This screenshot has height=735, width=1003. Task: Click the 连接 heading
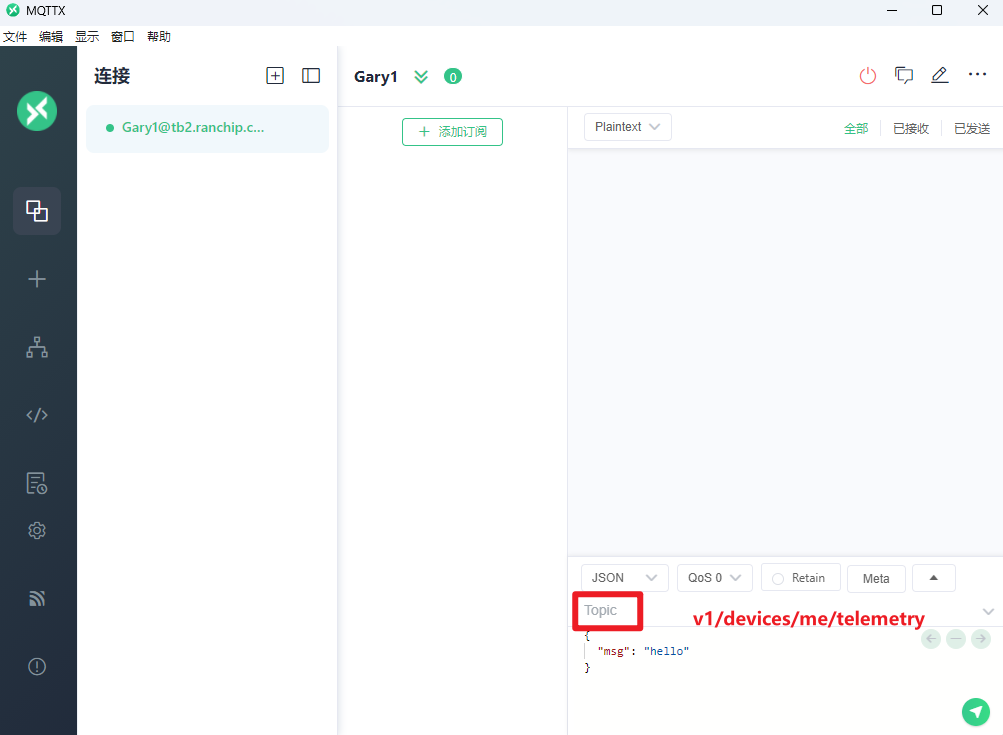click(112, 76)
